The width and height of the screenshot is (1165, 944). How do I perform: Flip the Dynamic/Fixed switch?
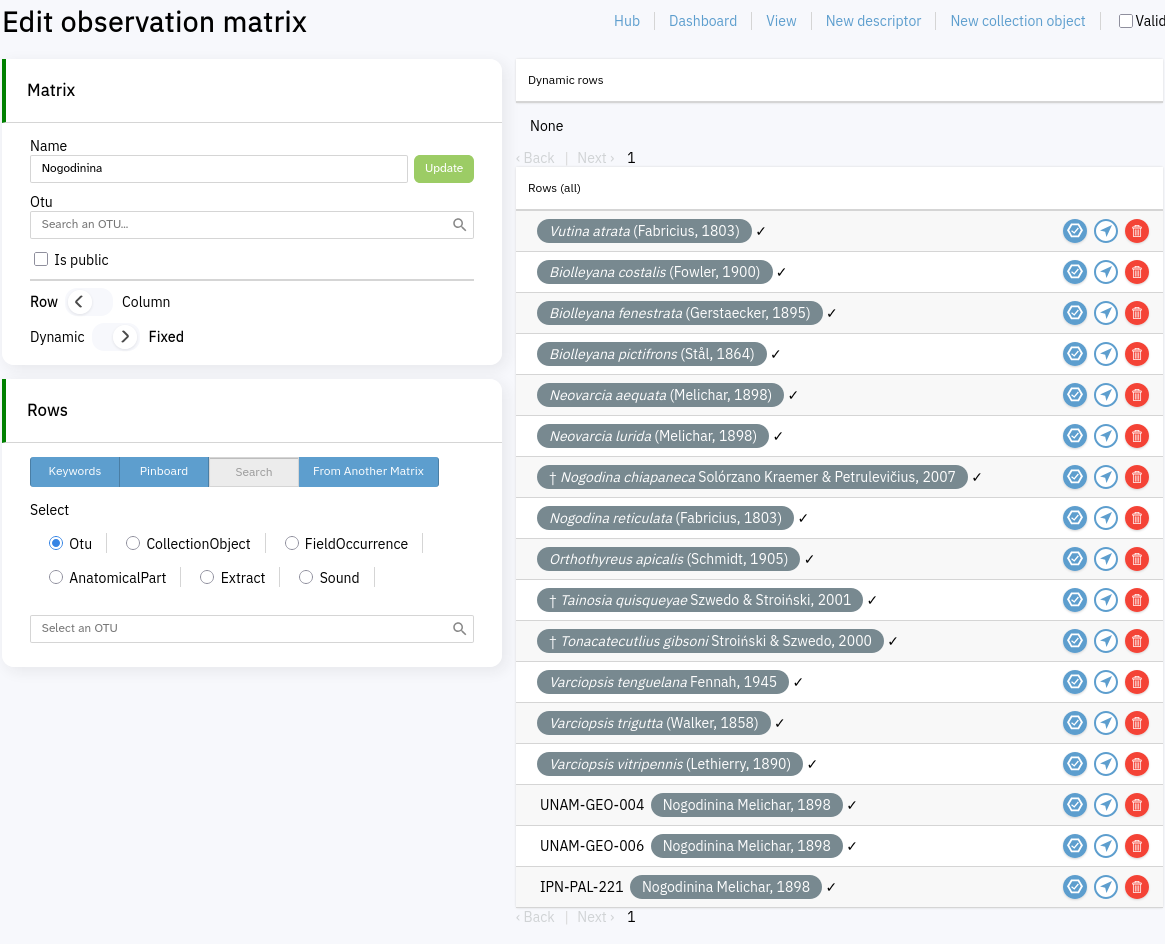tap(116, 337)
